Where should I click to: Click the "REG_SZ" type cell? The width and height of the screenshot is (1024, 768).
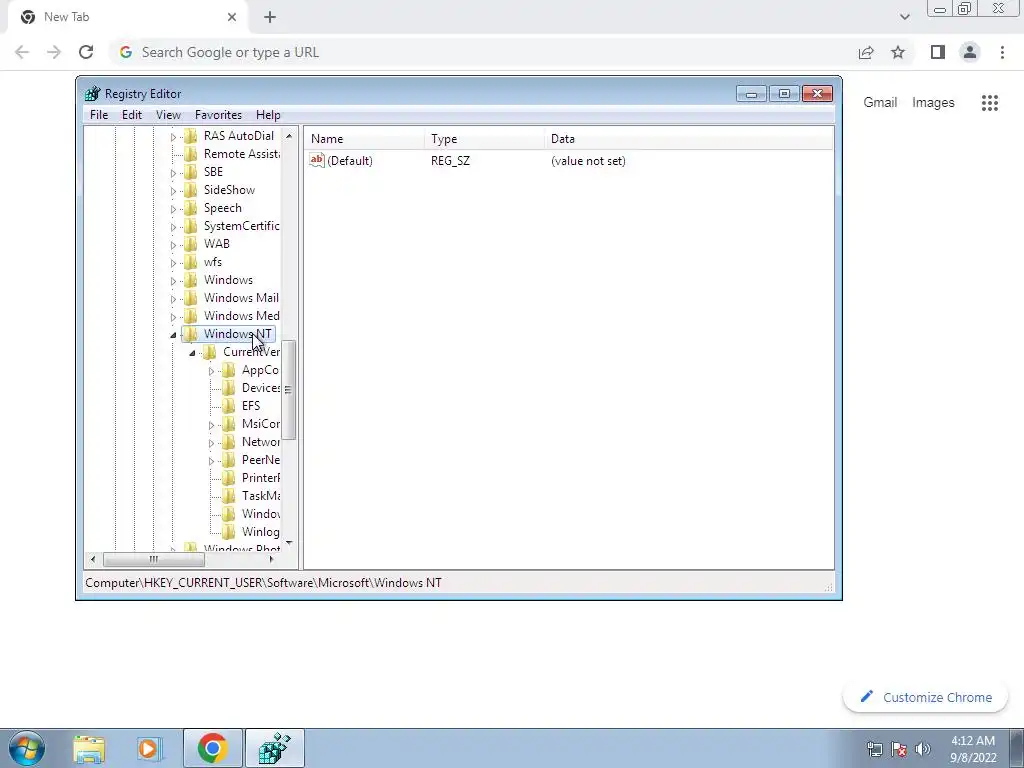pos(450,161)
